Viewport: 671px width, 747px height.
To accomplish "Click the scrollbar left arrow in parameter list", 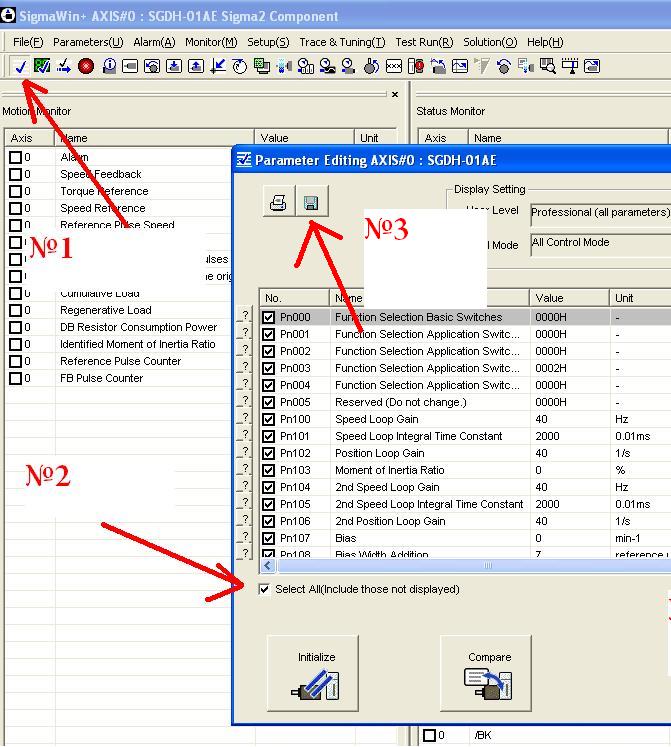I will 267,565.
